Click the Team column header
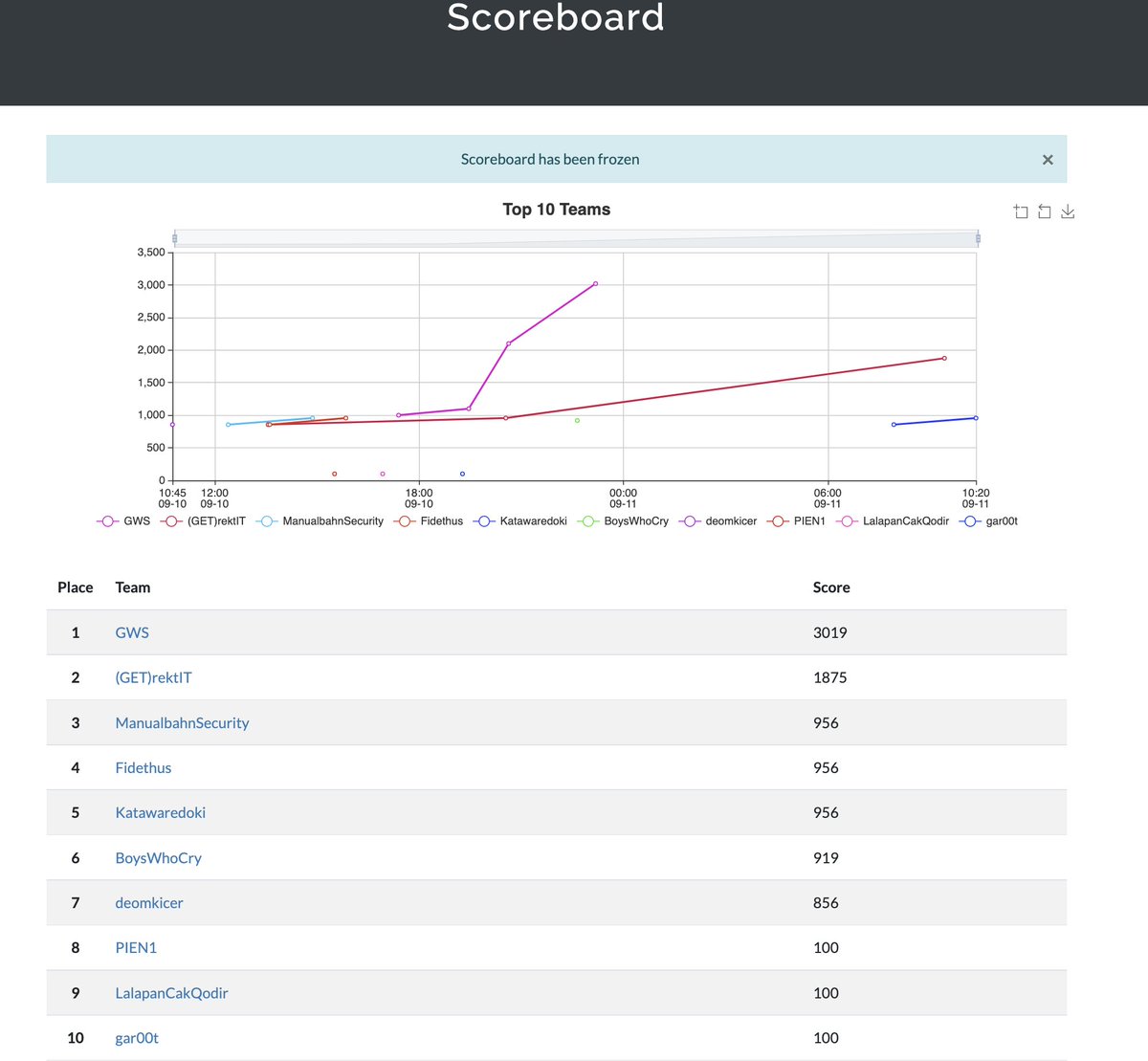Viewport: 1148px width, 1061px height. (133, 587)
